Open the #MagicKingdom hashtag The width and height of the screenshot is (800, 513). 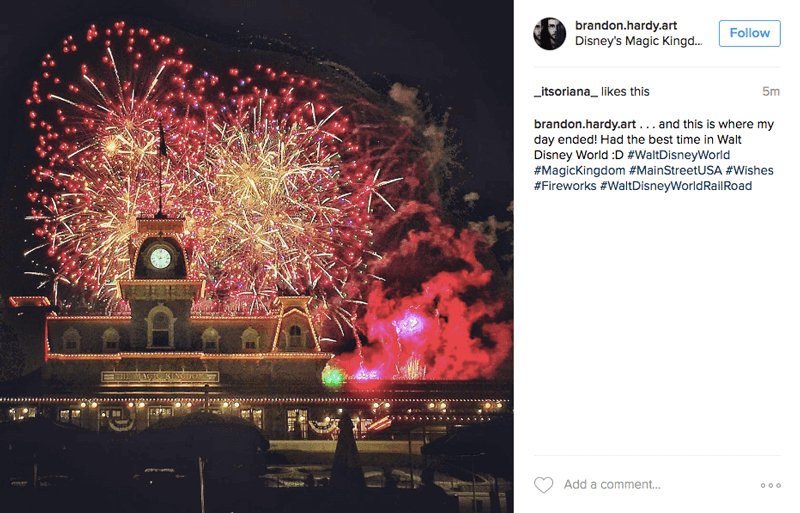[580, 170]
